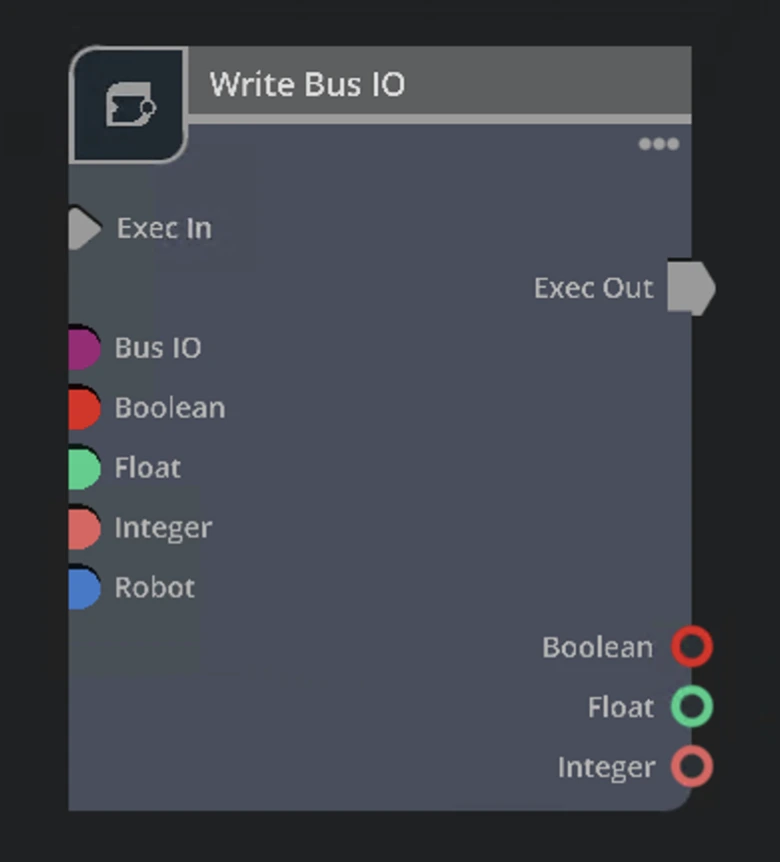This screenshot has height=862, width=780.
Task: Click the salmon Integer input port
Action: click(85, 527)
